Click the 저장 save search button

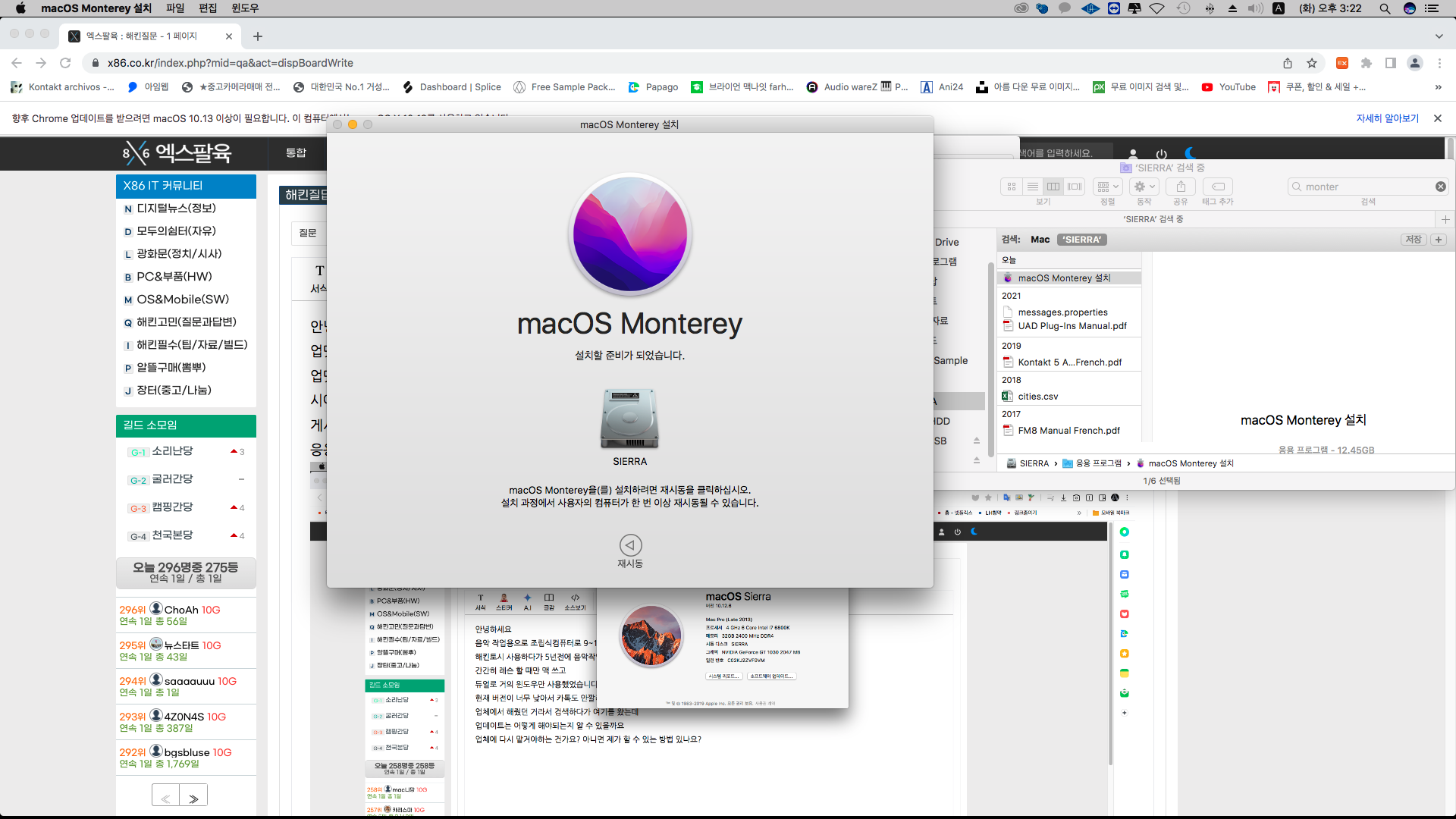click(1414, 240)
